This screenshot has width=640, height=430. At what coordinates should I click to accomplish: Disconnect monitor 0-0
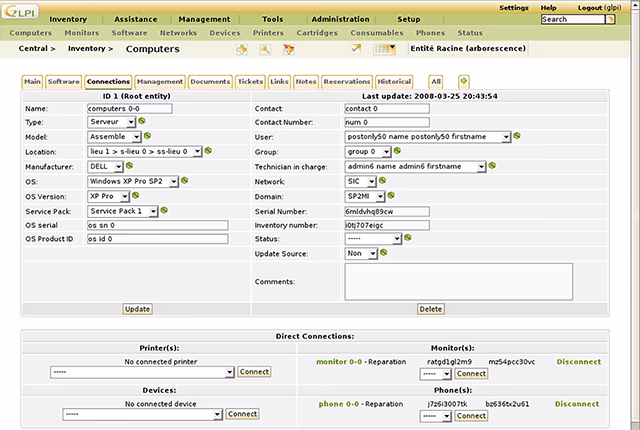point(579,362)
